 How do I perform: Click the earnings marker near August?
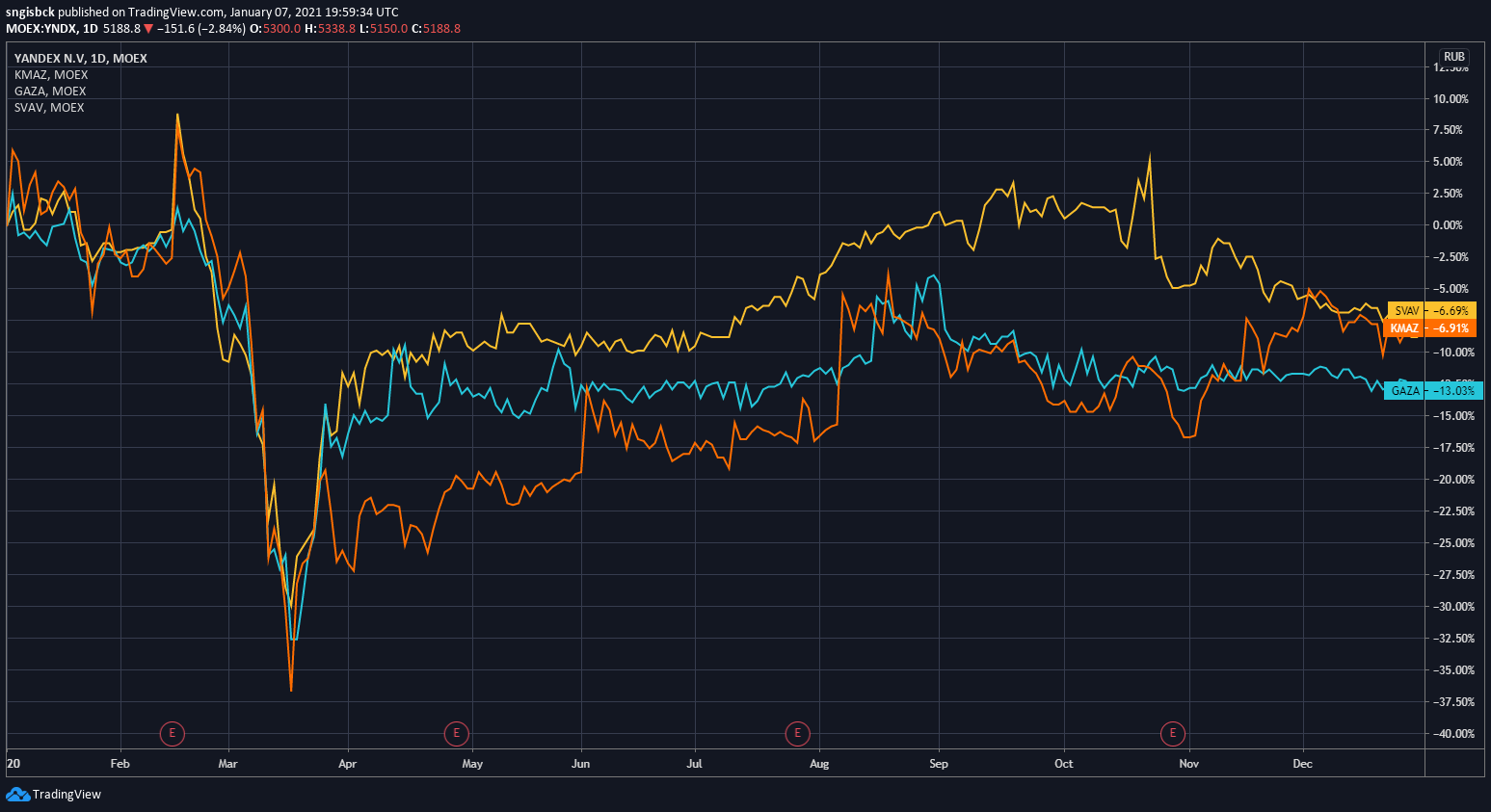[797, 734]
